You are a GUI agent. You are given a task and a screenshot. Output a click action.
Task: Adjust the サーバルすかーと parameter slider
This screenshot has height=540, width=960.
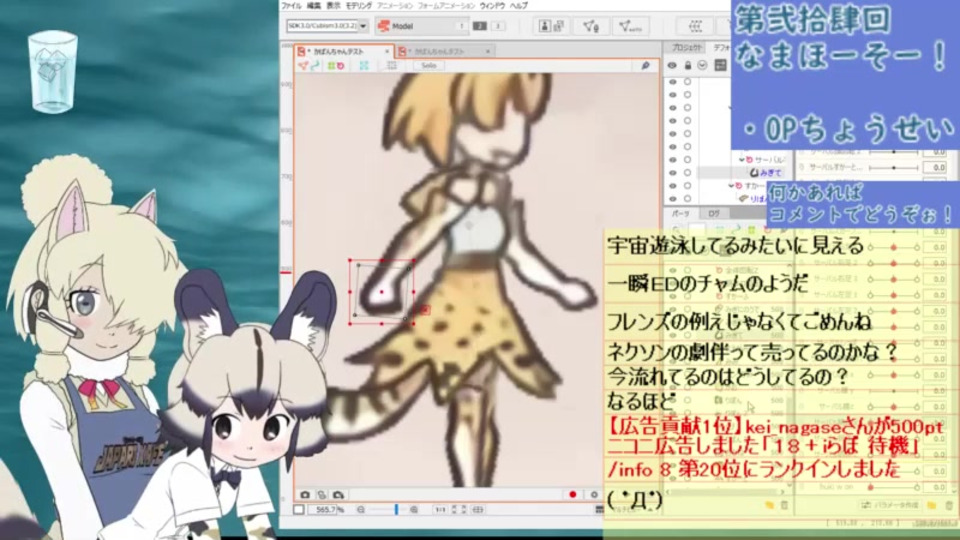coord(894,167)
